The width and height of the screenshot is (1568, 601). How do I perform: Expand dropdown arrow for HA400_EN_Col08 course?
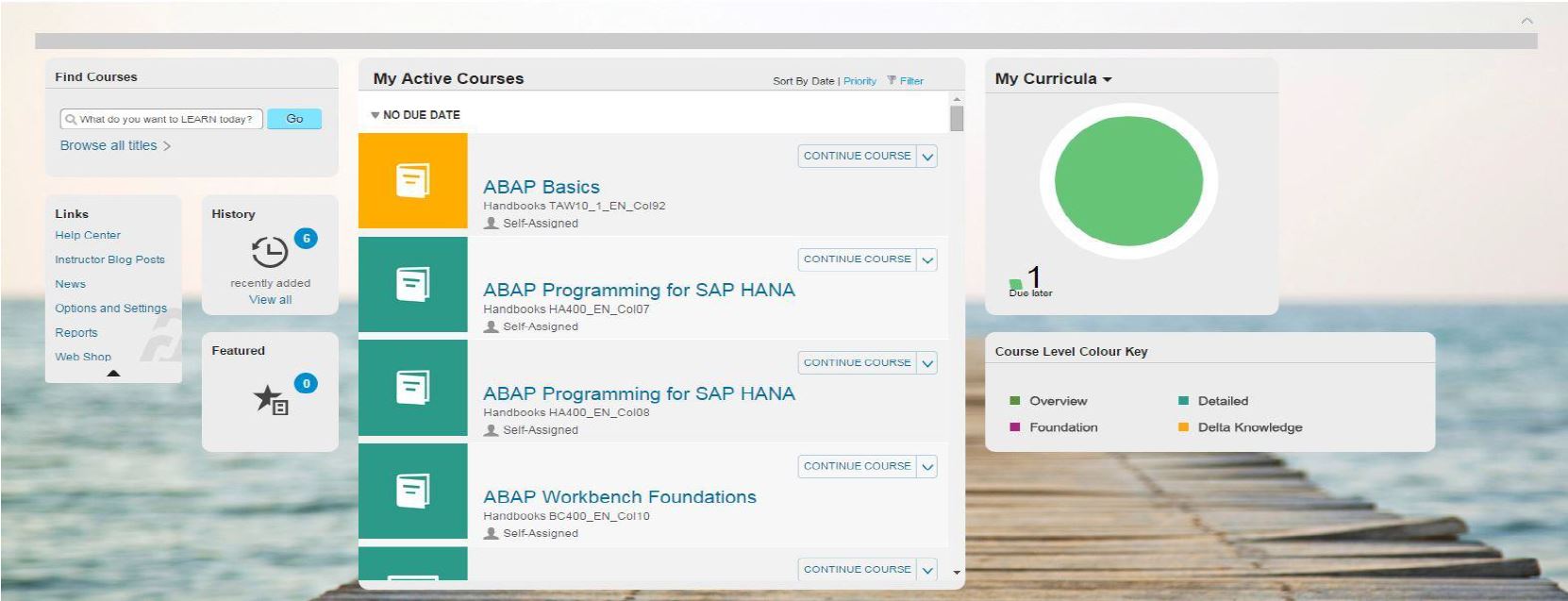click(927, 364)
